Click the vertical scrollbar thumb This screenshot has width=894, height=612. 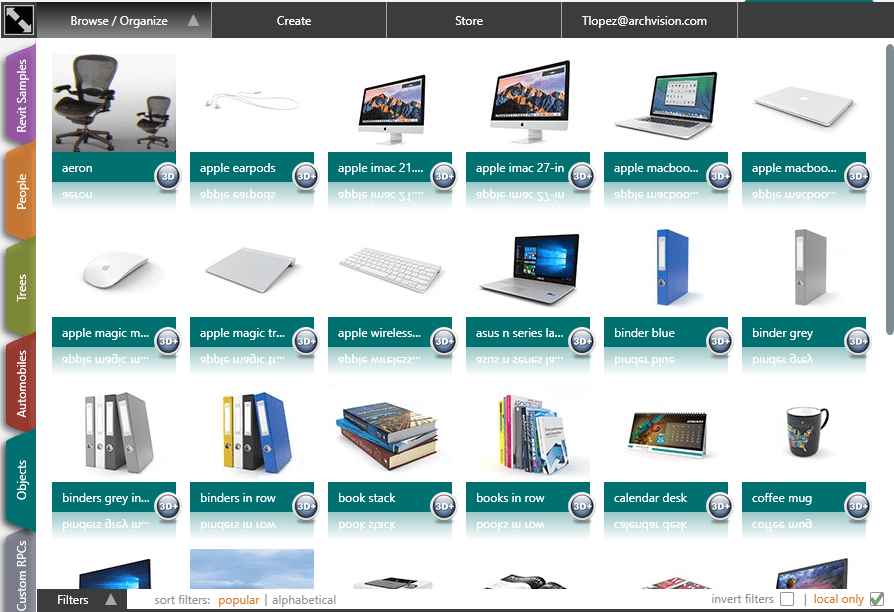coord(889,188)
